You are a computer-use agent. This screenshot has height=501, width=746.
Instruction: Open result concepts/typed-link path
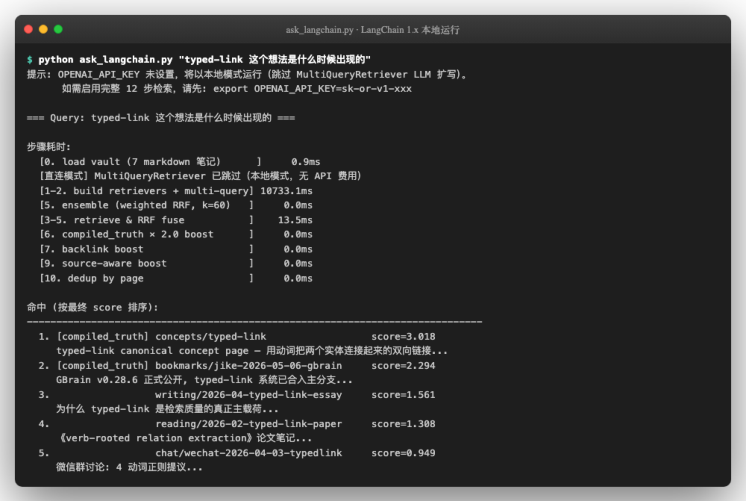coord(211,336)
